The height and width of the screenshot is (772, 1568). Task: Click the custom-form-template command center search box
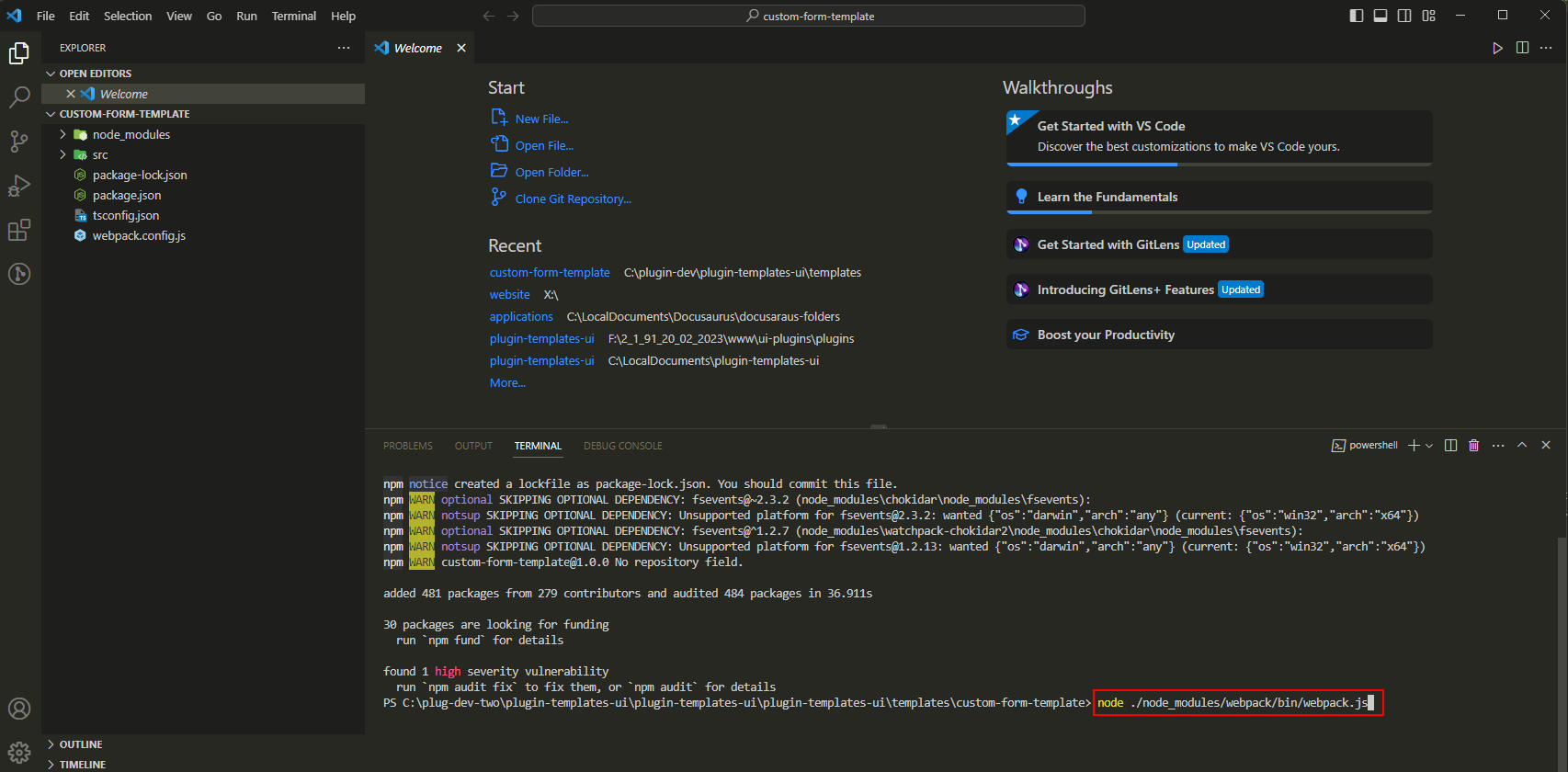809,16
